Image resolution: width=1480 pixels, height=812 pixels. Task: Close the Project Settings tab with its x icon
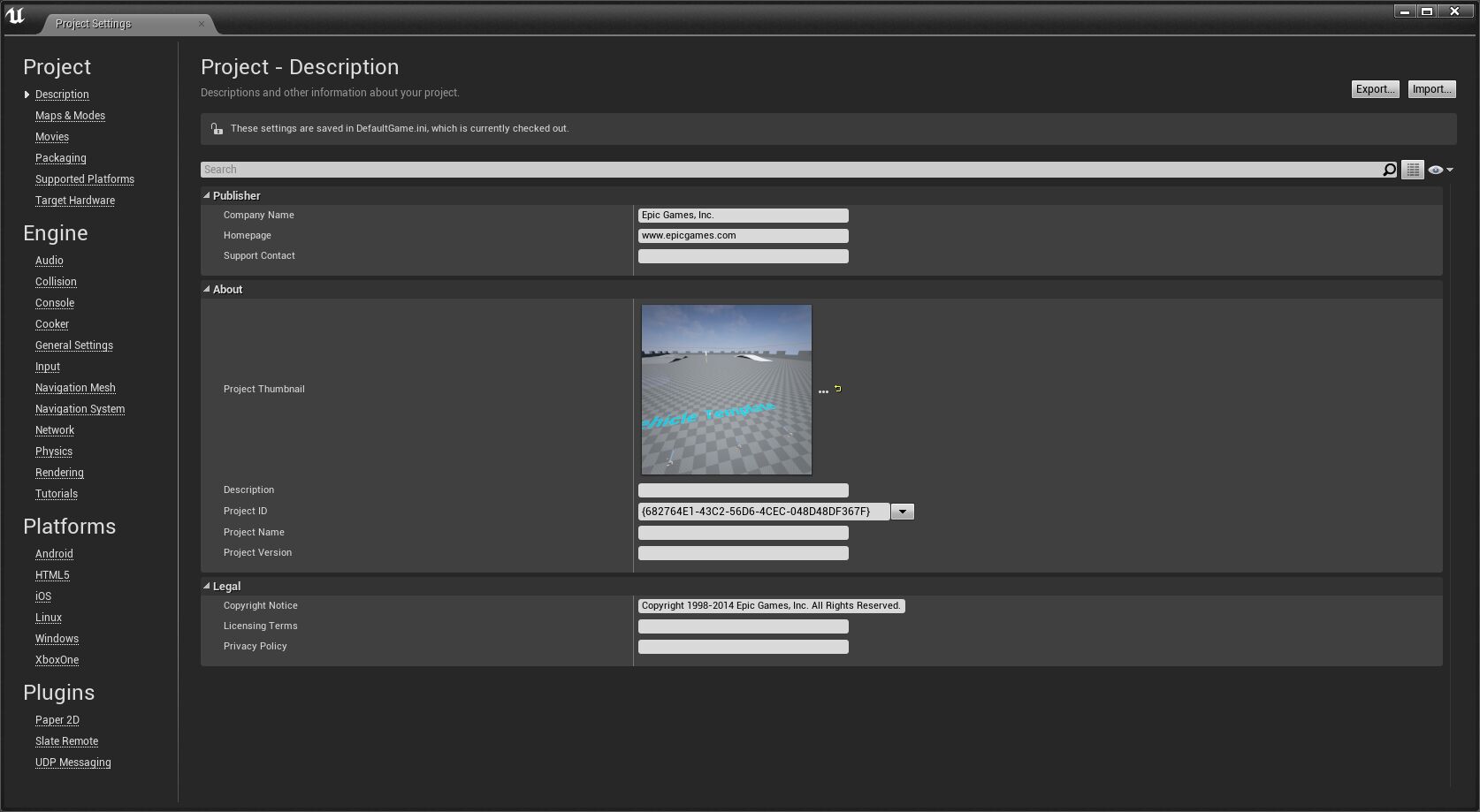click(x=202, y=24)
